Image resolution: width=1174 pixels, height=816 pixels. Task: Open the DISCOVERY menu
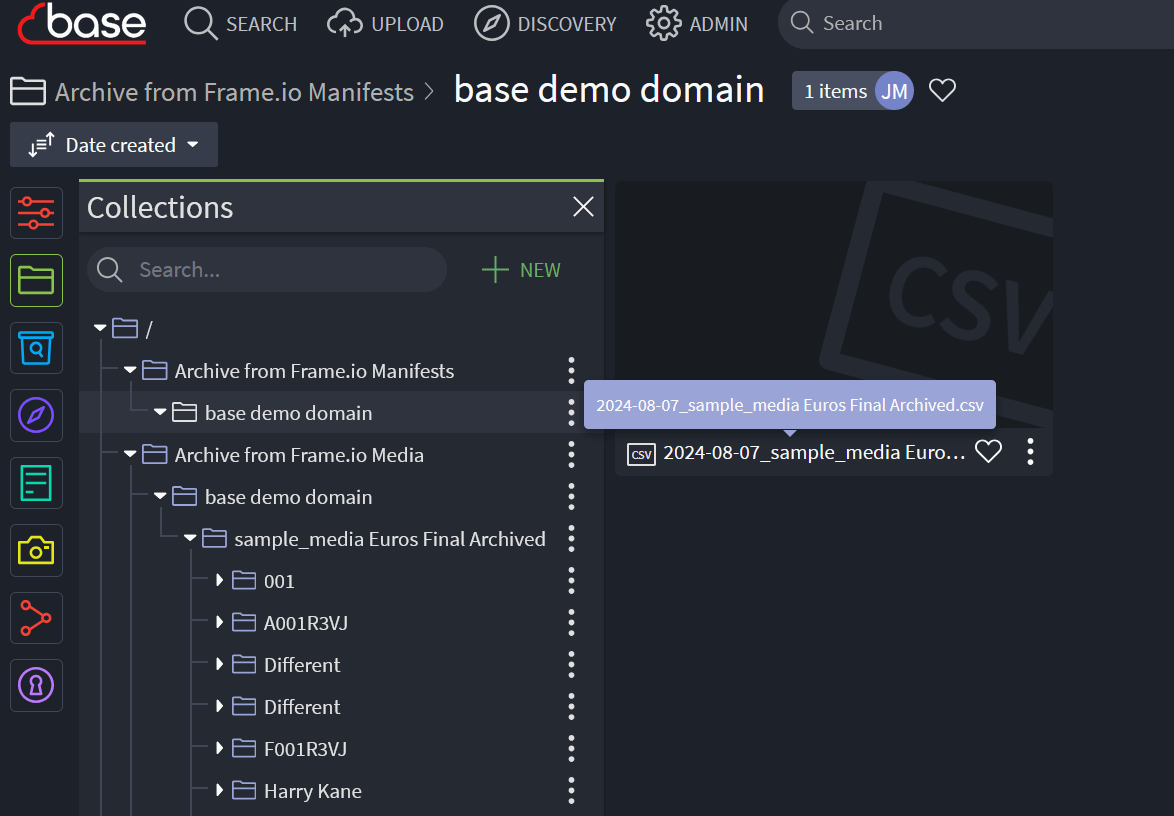click(545, 24)
